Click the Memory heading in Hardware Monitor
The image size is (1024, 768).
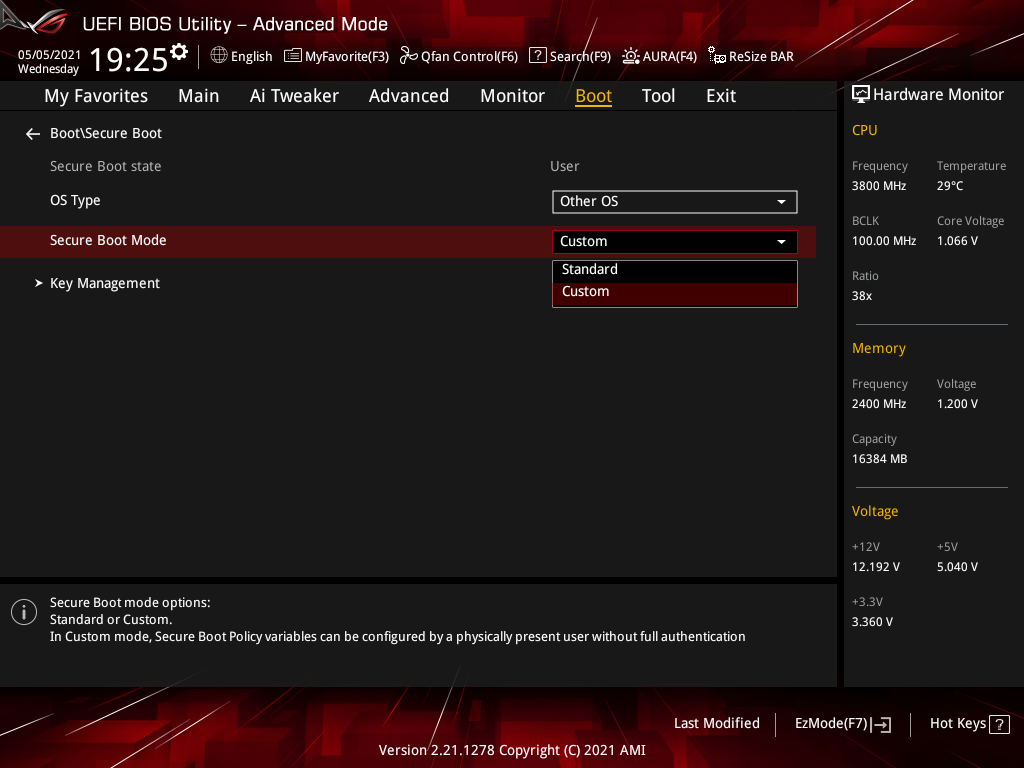pos(878,348)
